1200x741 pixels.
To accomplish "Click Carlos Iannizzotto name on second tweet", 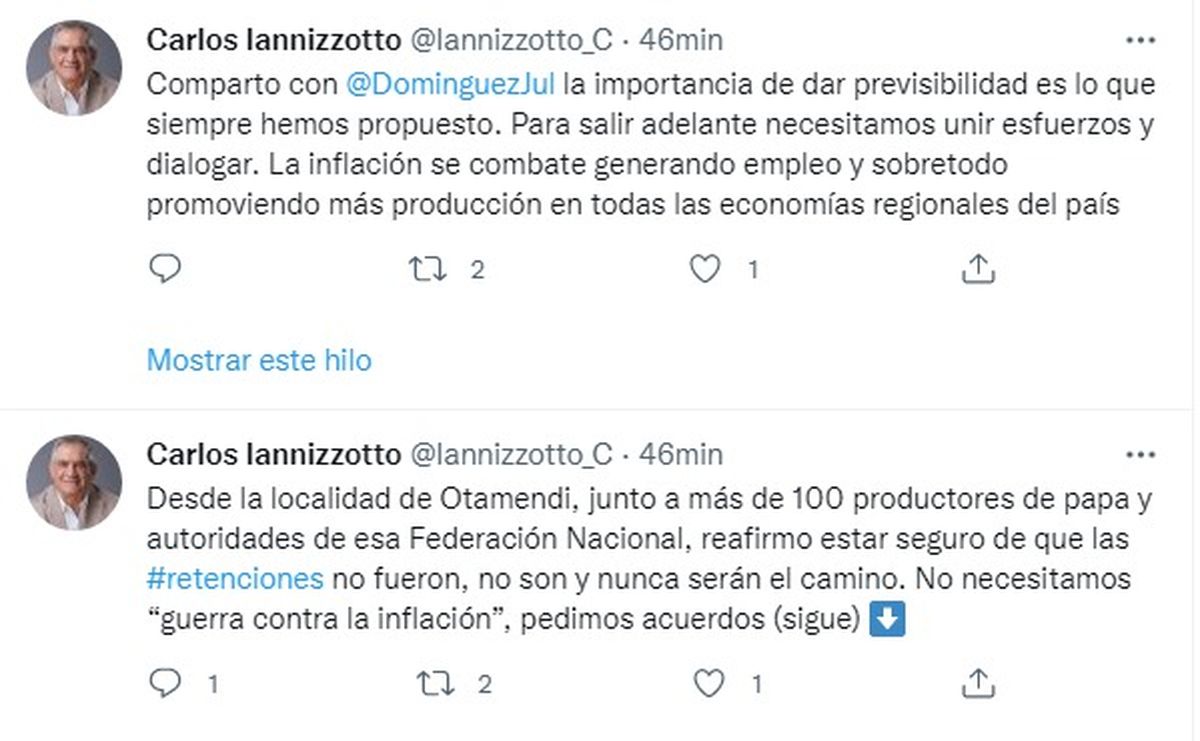I will pyautogui.click(x=273, y=454).
